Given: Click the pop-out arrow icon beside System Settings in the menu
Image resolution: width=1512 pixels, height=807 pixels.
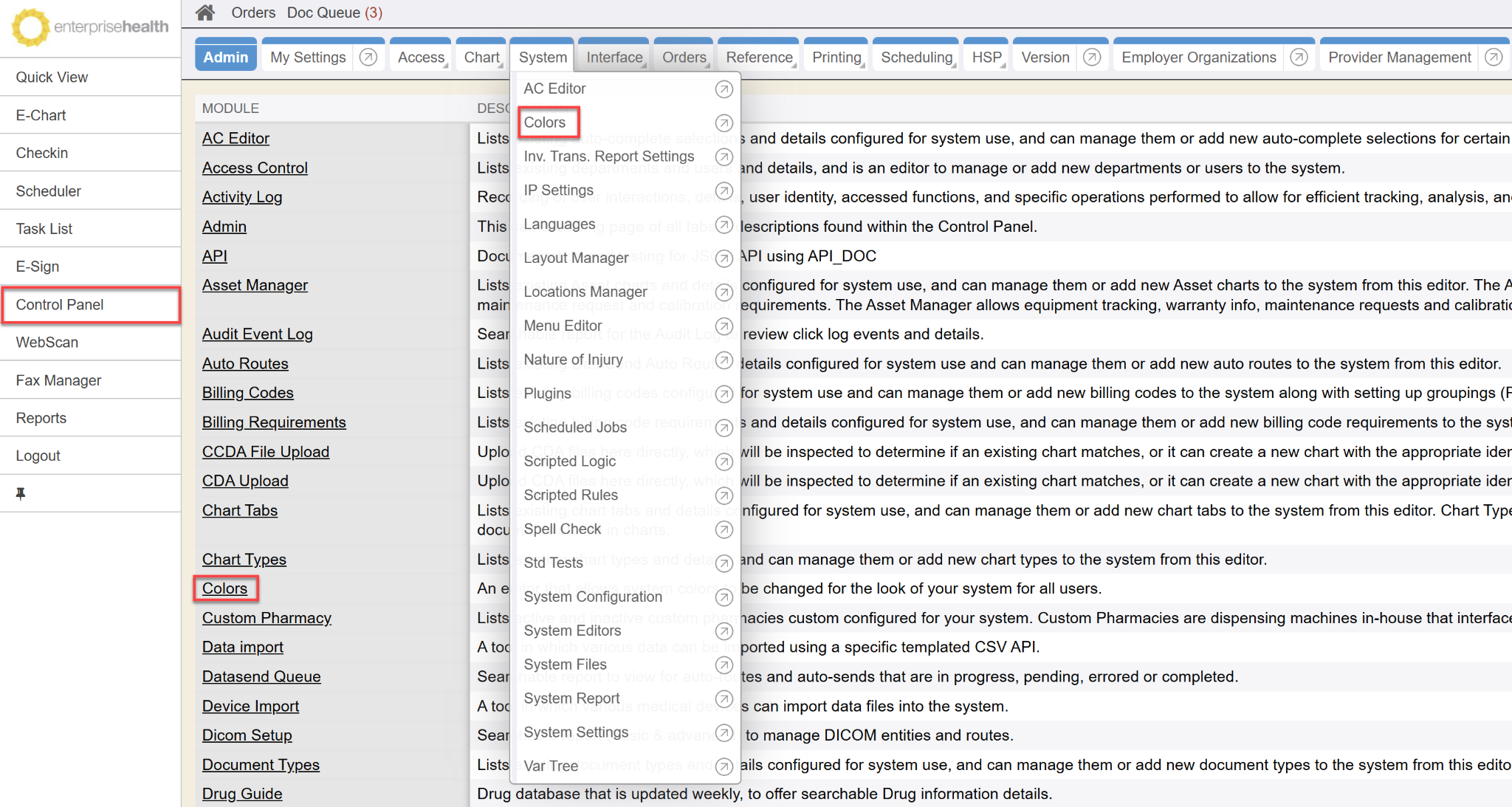Looking at the screenshot, I should 724,732.
